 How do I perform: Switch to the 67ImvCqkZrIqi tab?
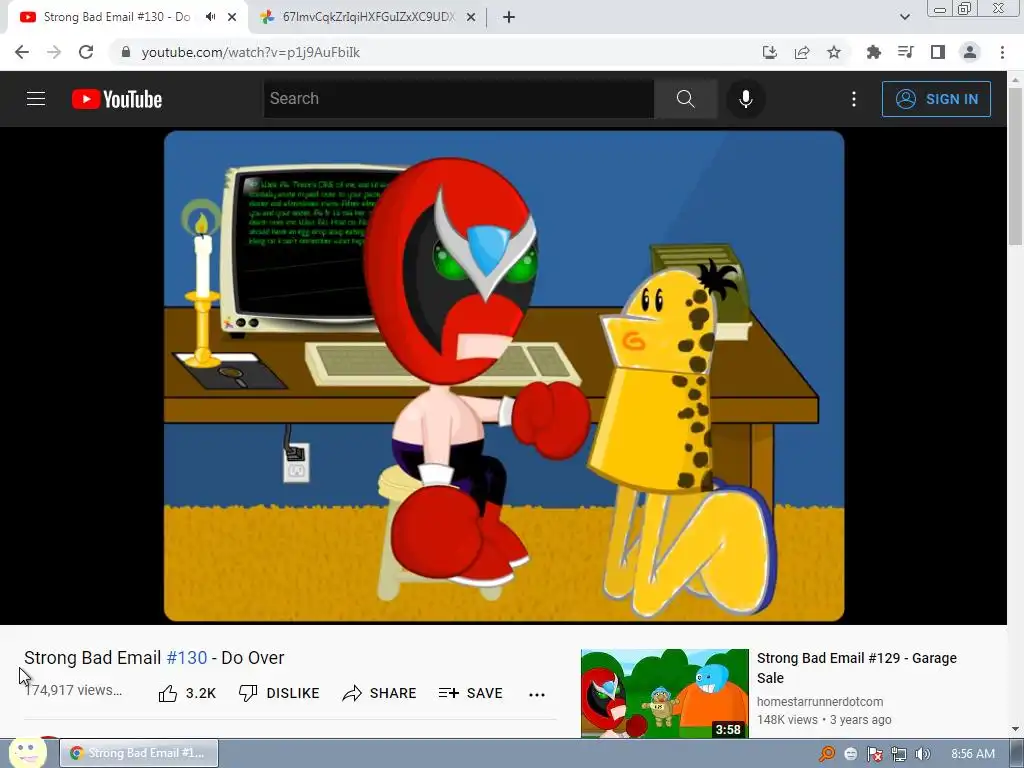tap(368, 17)
